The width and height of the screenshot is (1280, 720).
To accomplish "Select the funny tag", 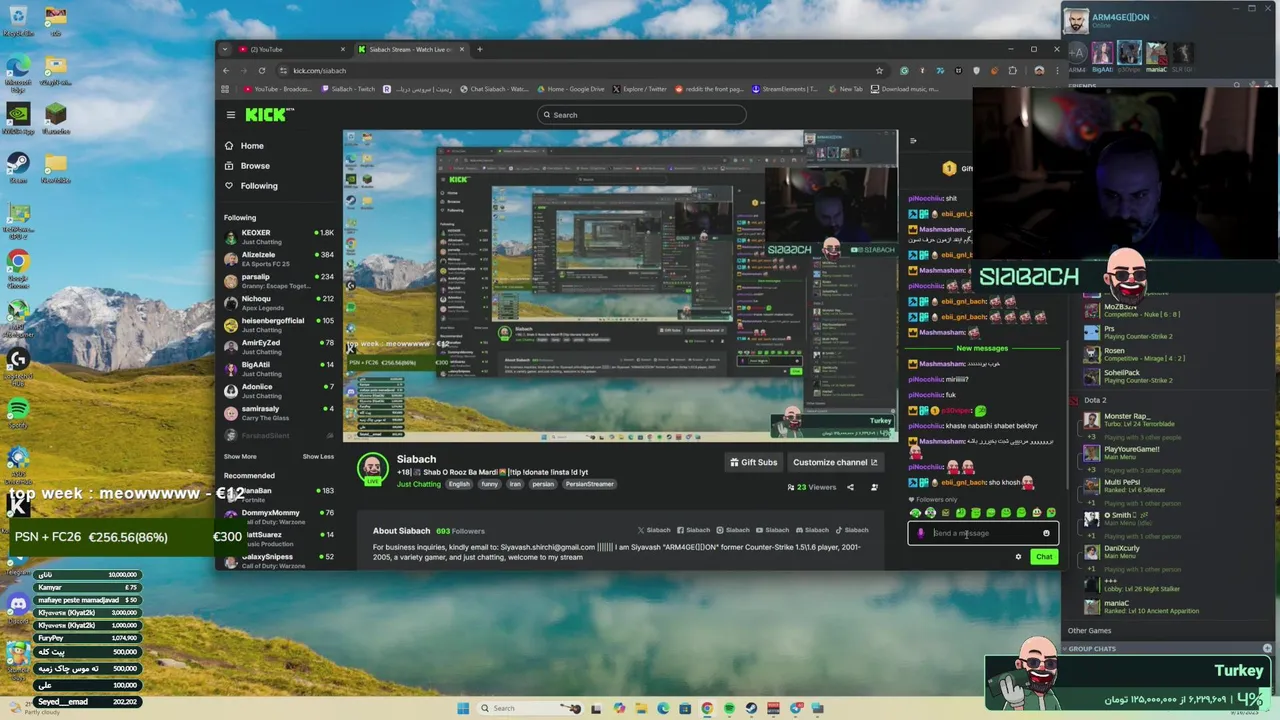I will pos(489,484).
